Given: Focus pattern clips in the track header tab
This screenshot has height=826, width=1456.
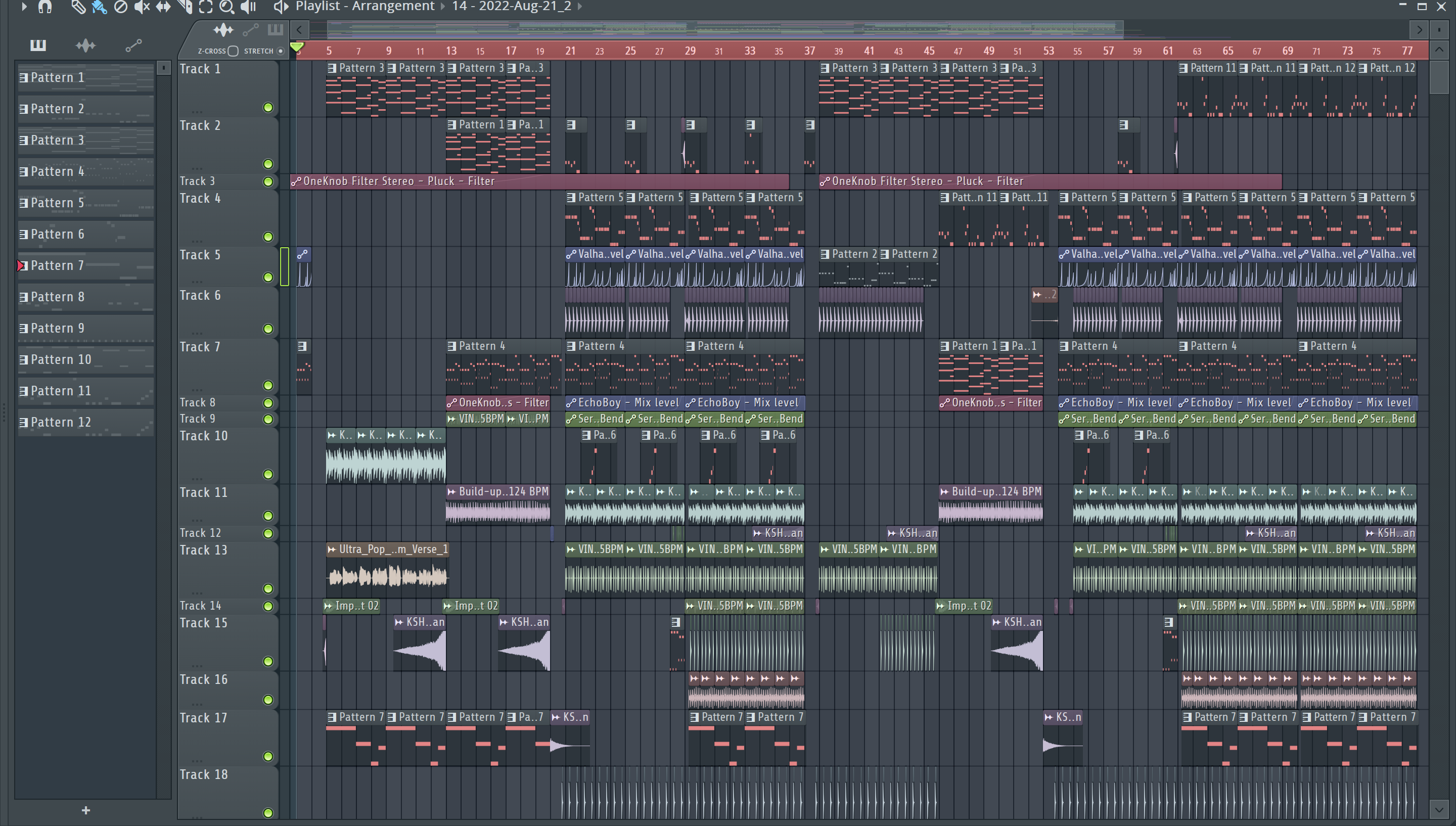Looking at the screenshot, I should point(275,29).
